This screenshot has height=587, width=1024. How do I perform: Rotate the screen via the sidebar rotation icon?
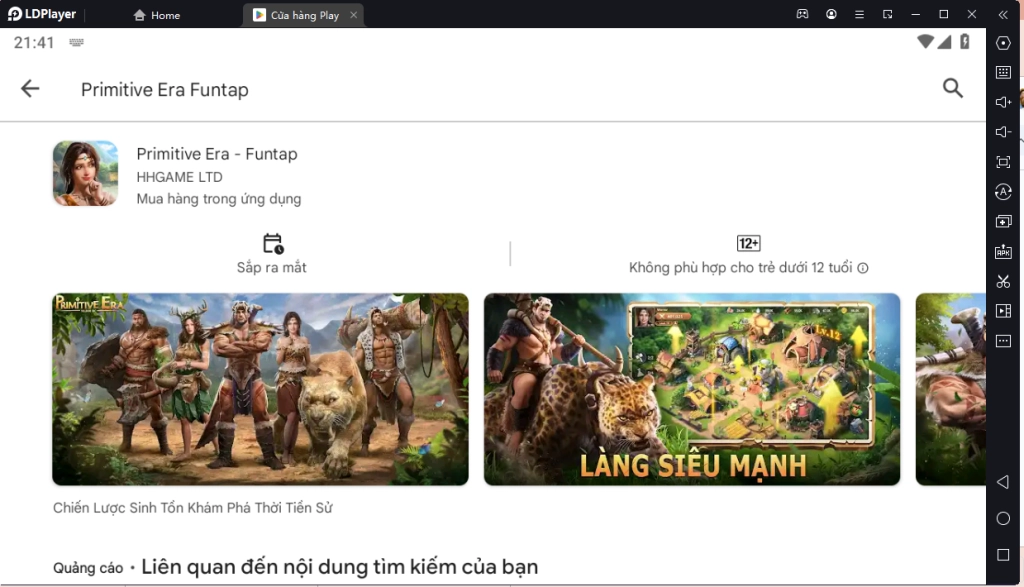click(1004, 191)
